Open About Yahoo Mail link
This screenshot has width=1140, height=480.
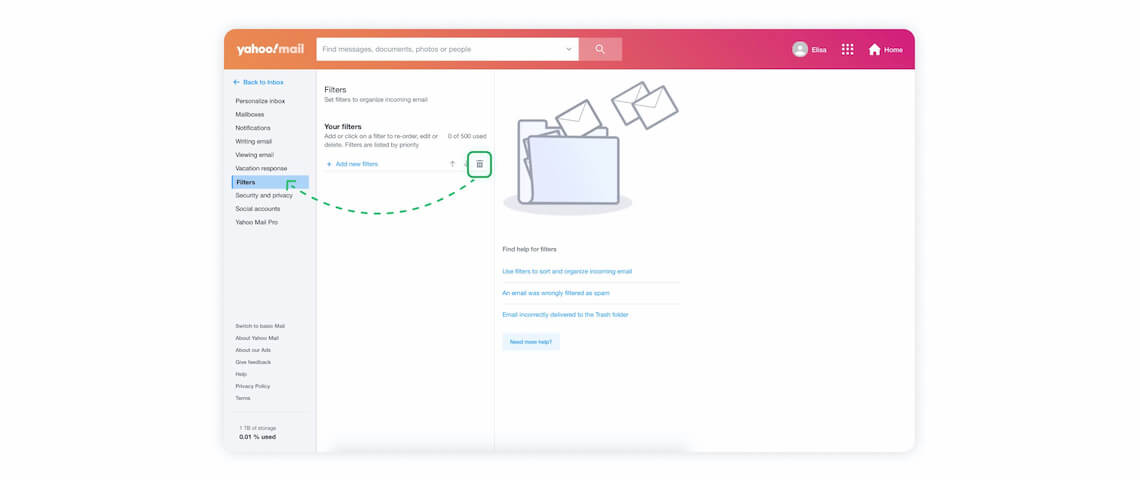(x=257, y=338)
